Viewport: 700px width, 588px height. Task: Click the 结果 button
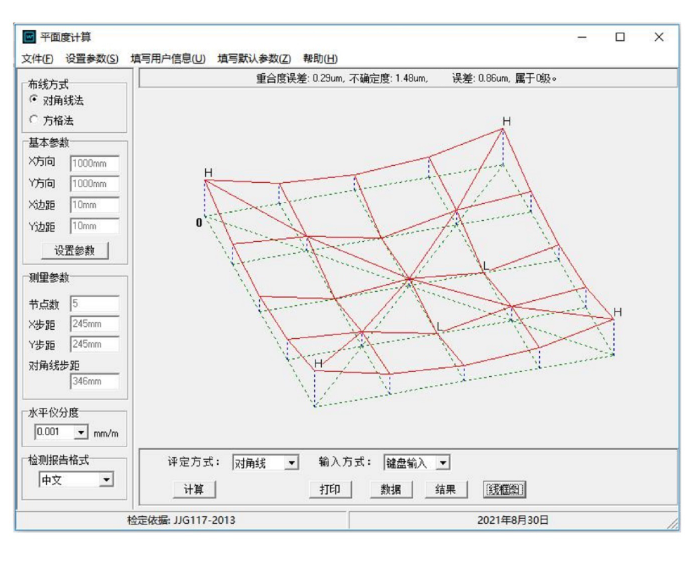(x=446, y=489)
